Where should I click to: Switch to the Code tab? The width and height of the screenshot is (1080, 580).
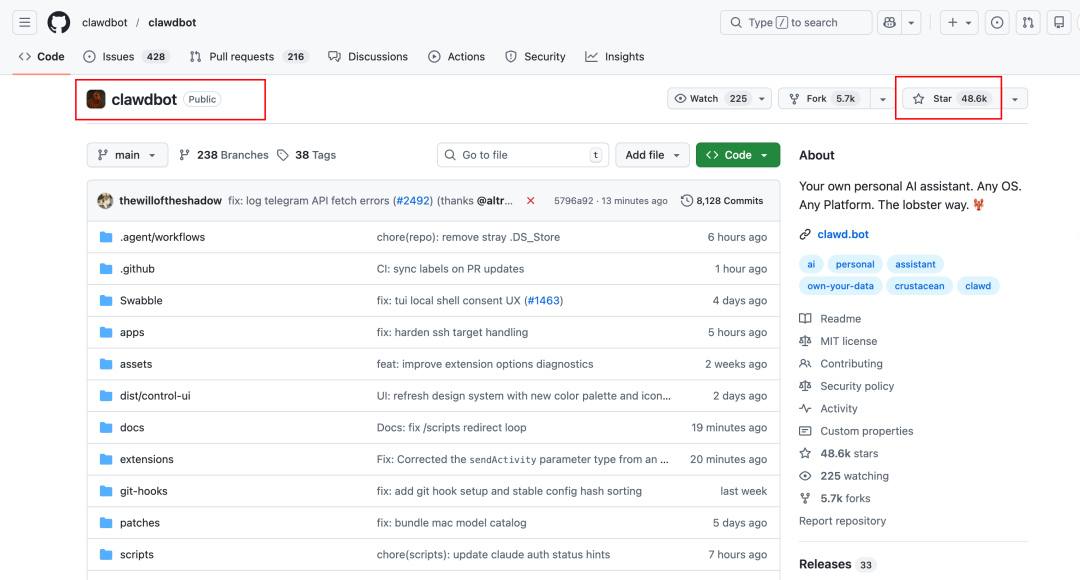[41, 56]
